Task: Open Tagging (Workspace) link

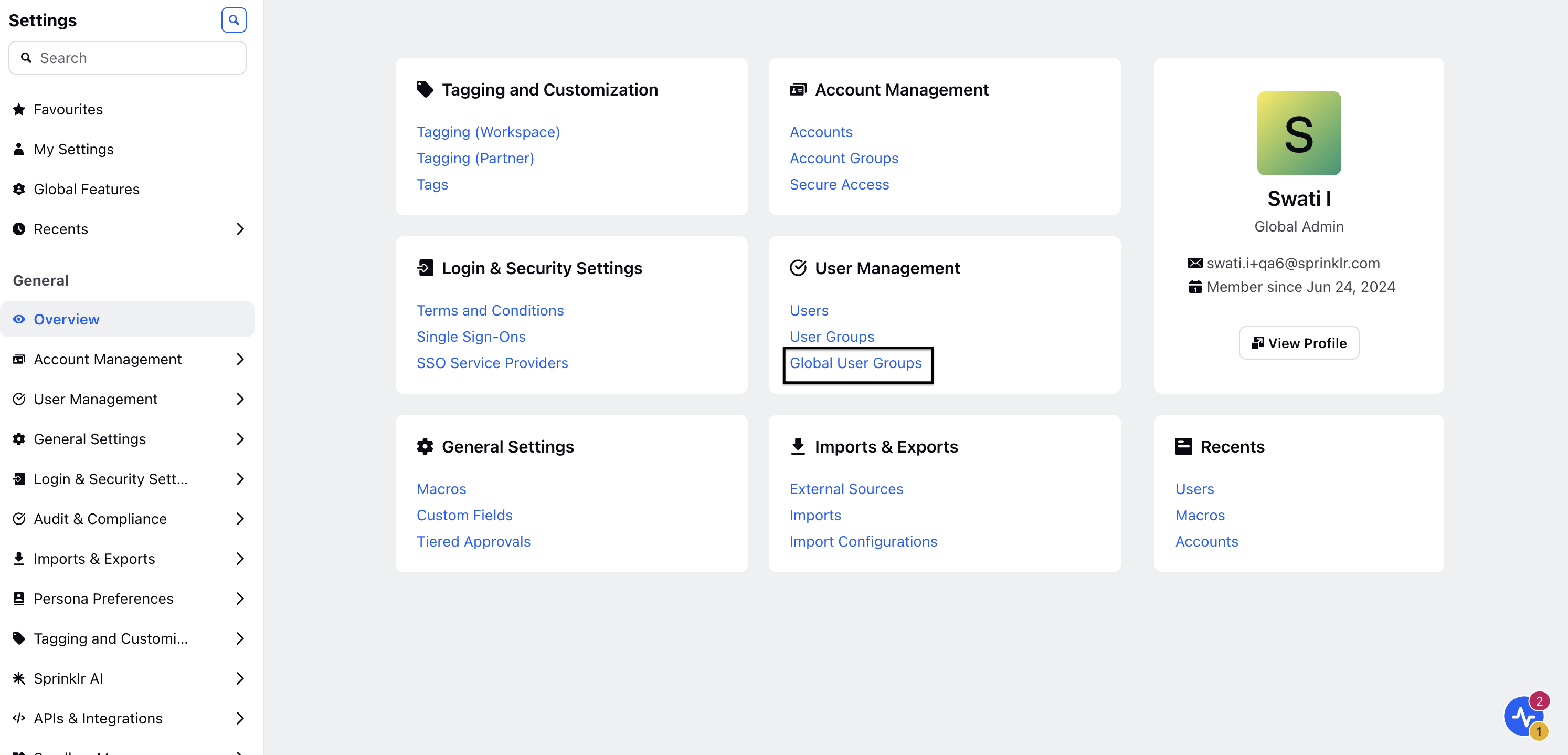Action: pyautogui.click(x=488, y=131)
